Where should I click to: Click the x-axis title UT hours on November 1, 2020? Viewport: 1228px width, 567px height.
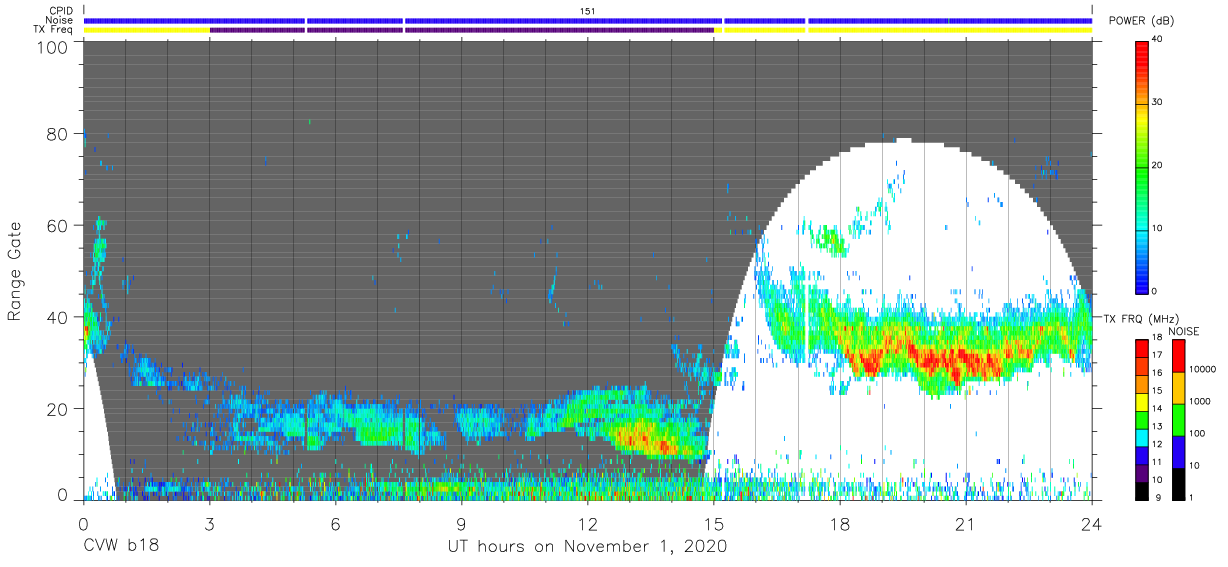coord(587,547)
